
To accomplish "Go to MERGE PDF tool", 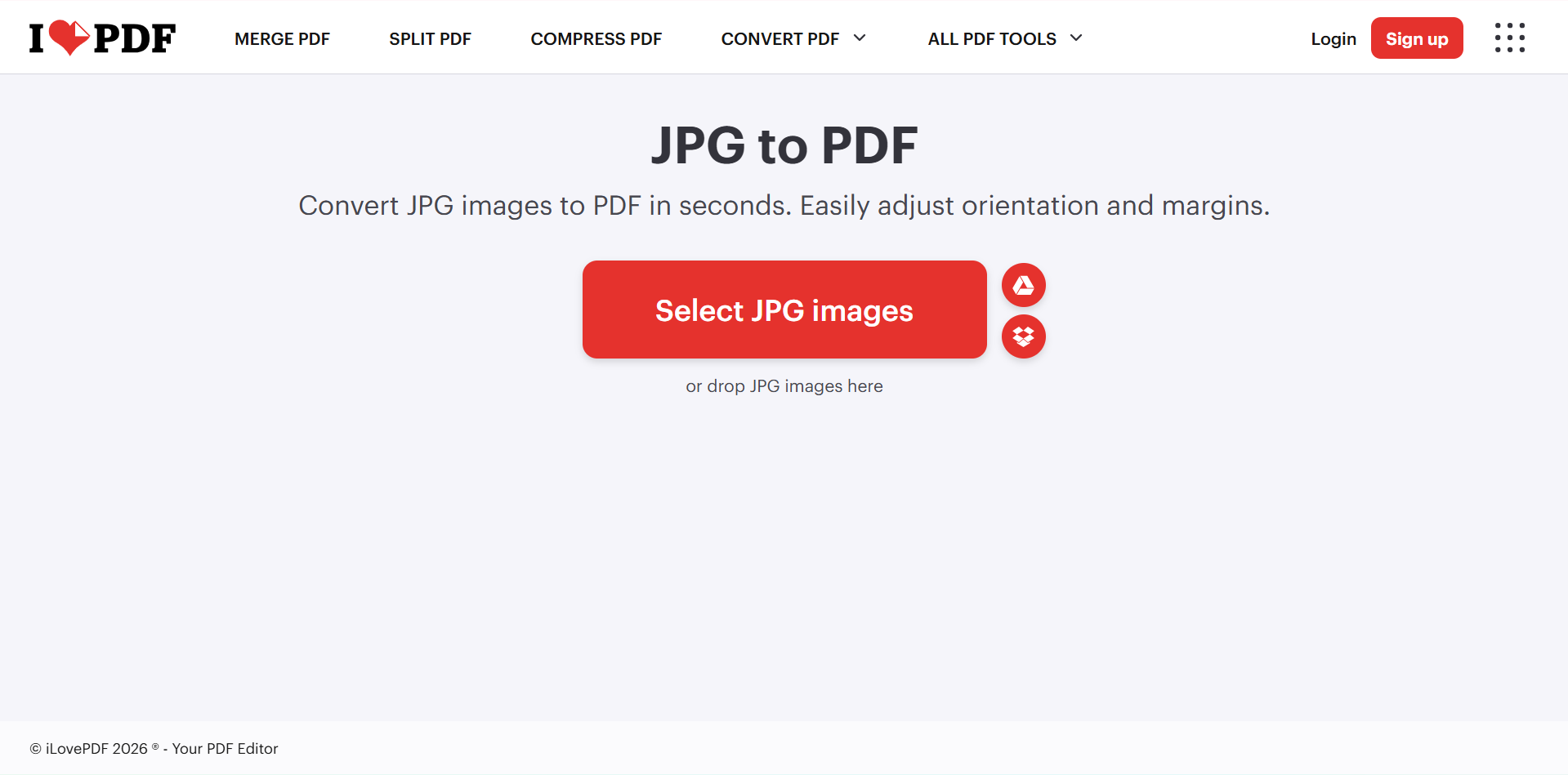I will (x=282, y=39).
